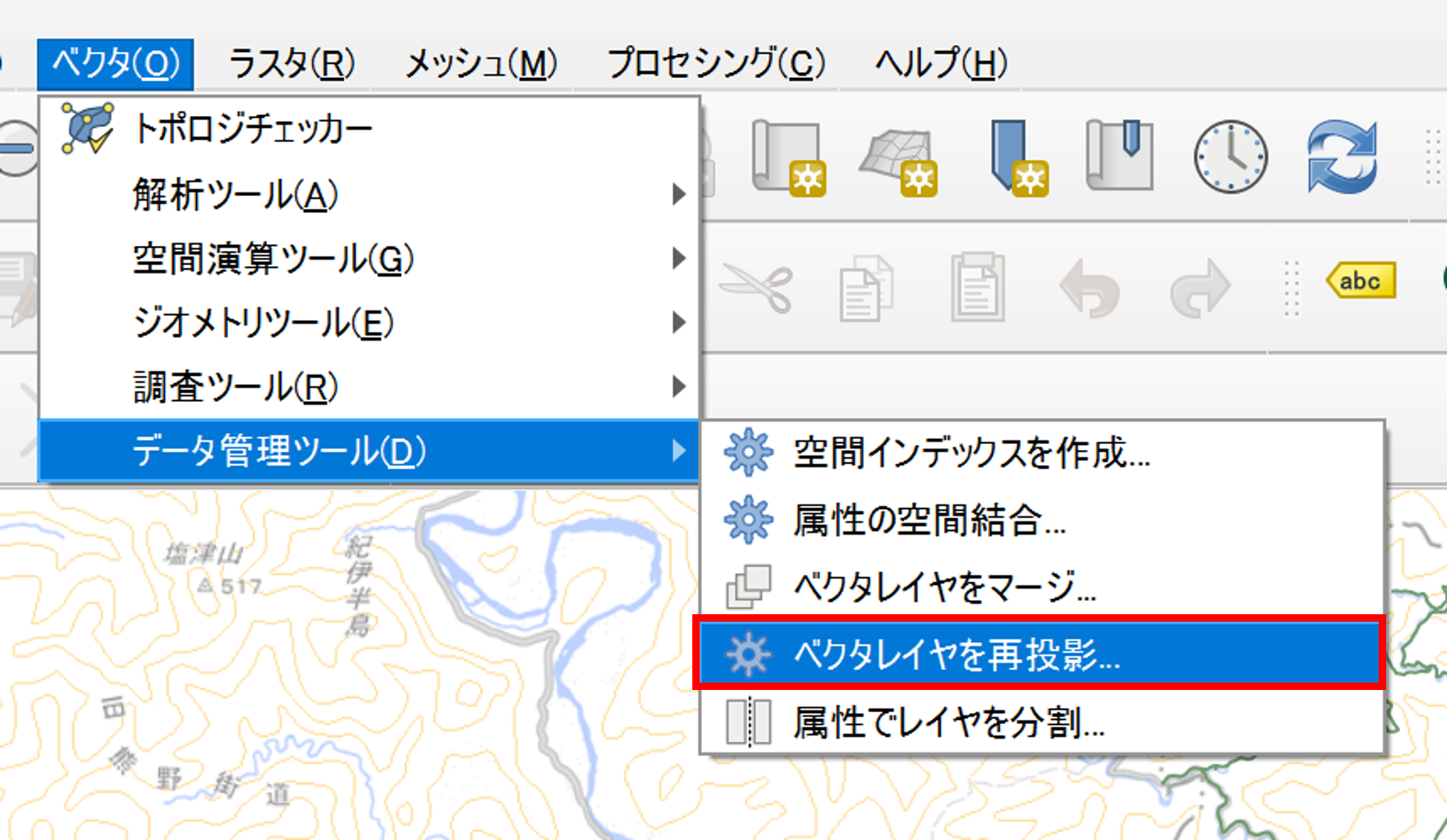Open the show bookmarks icon
Image resolution: width=1447 pixels, height=840 pixels.
(x=1120, y=156)
